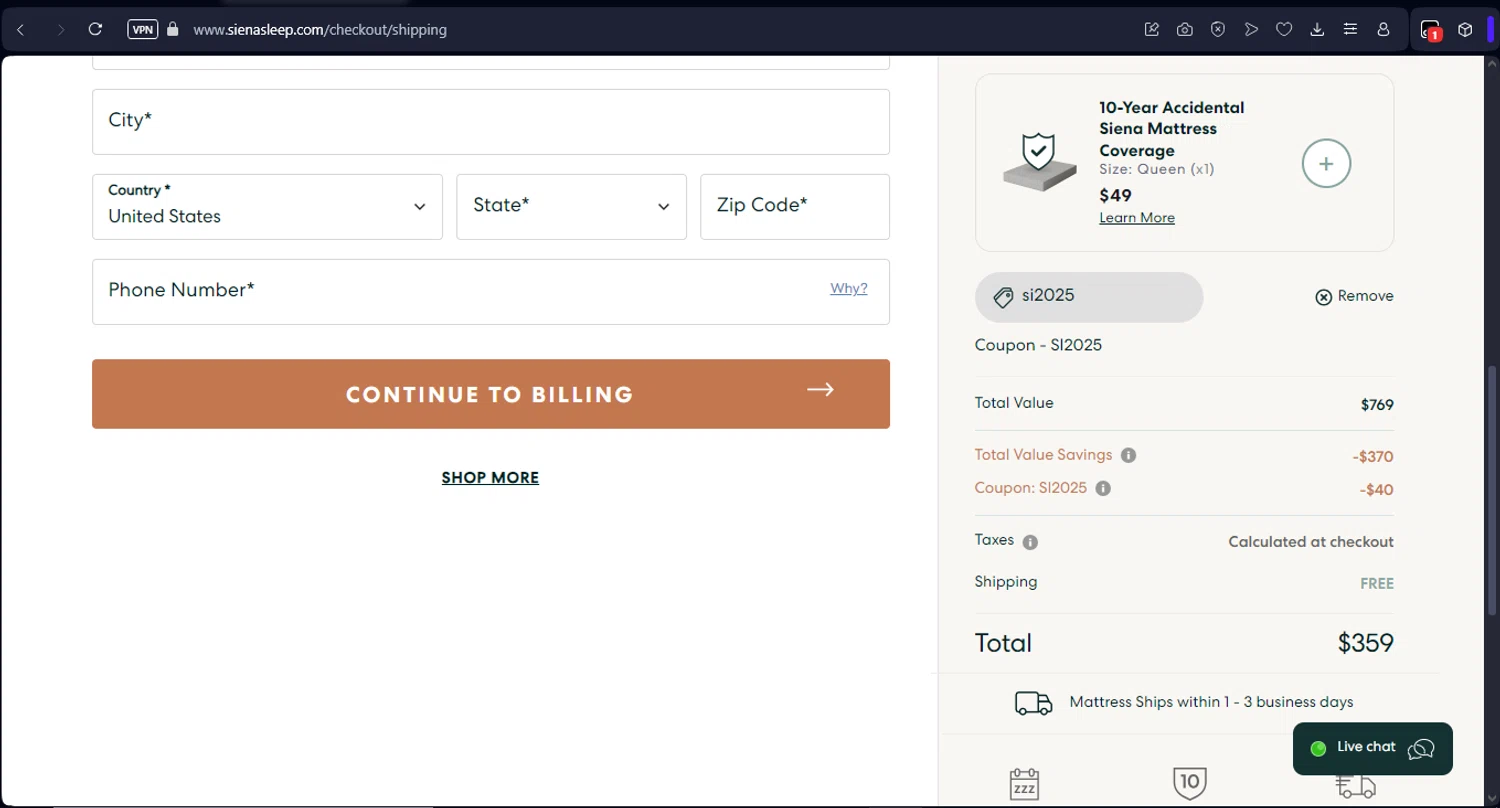Click the site security lock icon
The width and height of the screenshot is (1500, 808).
[x=173, y=29]
